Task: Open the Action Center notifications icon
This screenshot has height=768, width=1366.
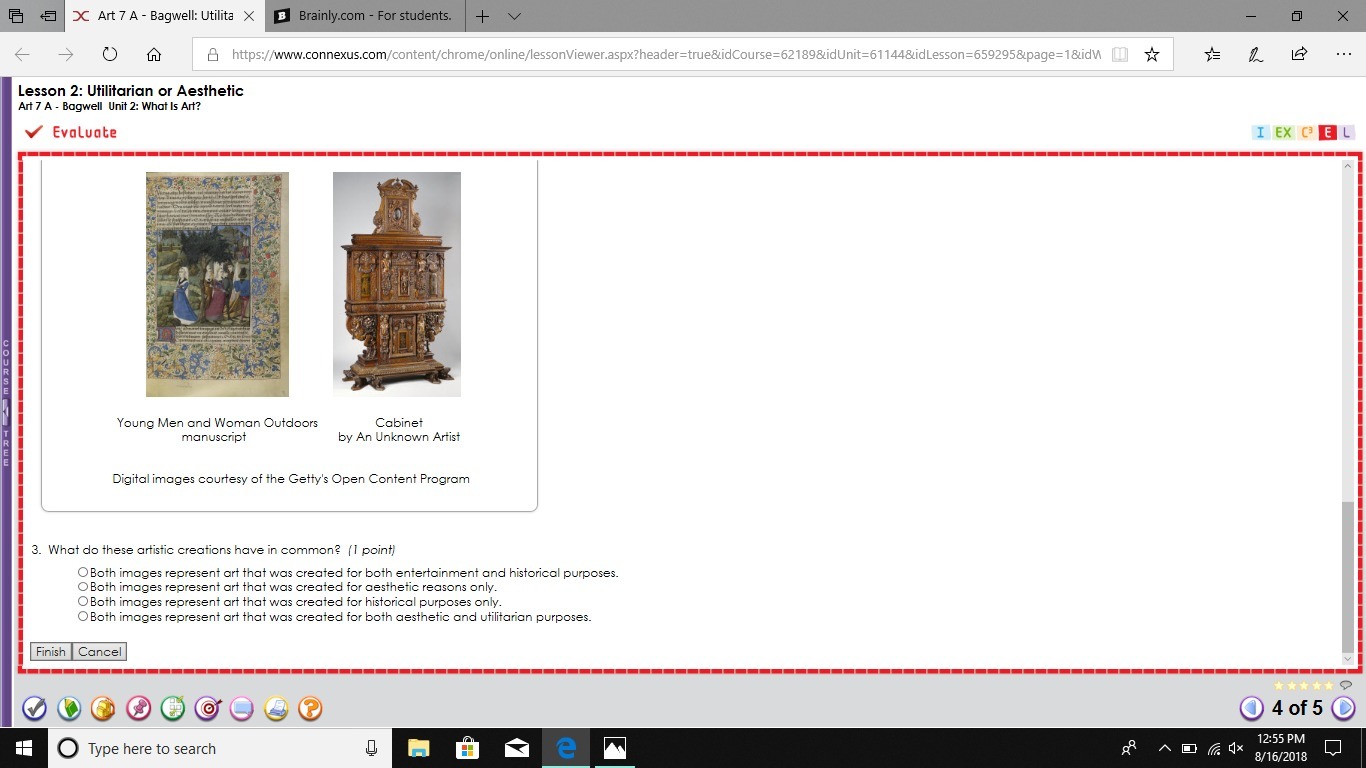Action: pyautogui.click(x=1332, y=748)
